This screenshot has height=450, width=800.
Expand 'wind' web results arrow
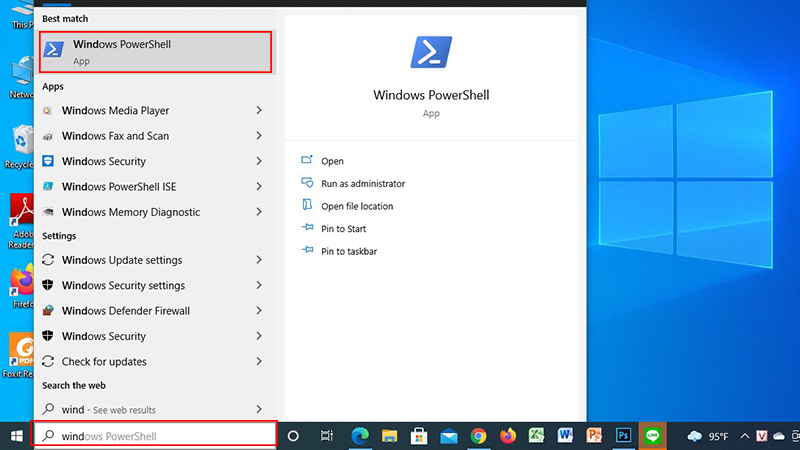coord(259,409)
